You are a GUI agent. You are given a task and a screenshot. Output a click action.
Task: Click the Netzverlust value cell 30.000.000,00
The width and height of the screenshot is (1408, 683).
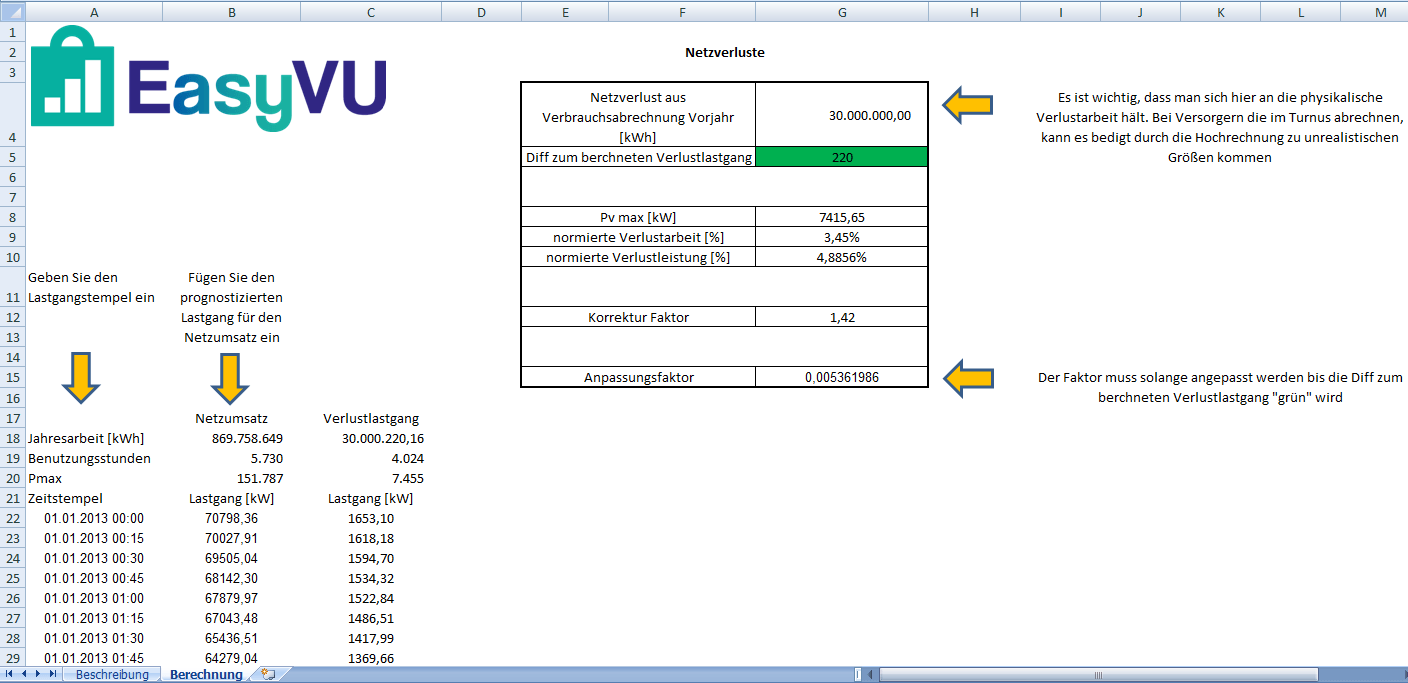tap(842, 115)
